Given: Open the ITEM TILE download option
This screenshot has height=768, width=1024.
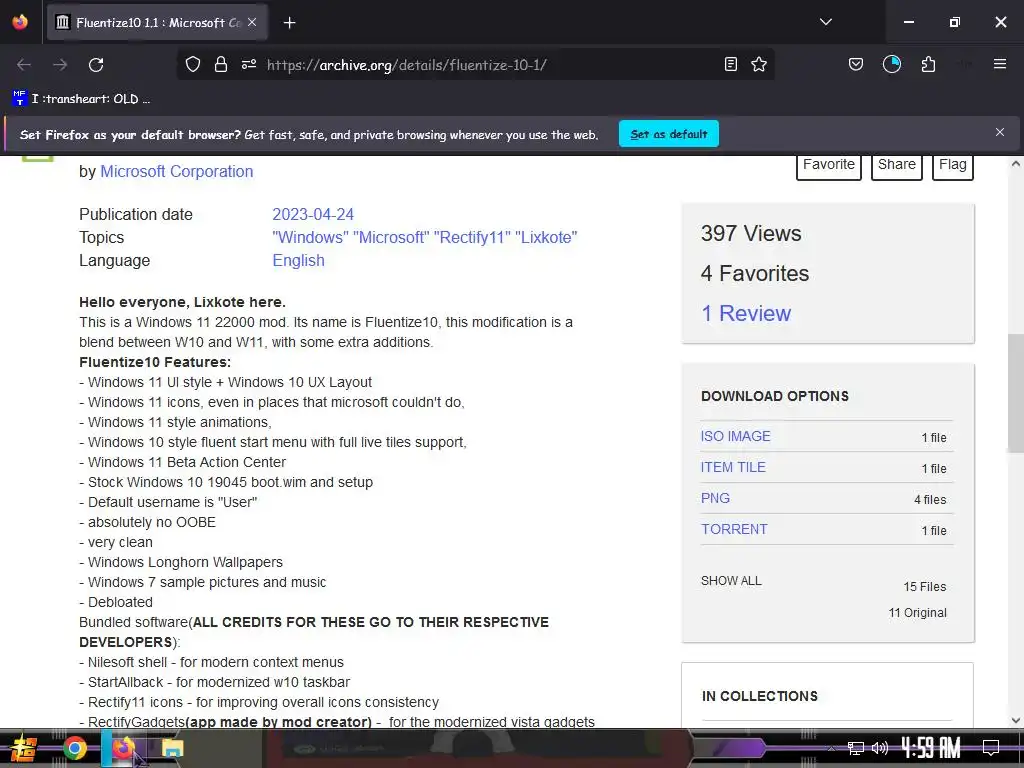Looking at the screenshot, I should 733,468.
